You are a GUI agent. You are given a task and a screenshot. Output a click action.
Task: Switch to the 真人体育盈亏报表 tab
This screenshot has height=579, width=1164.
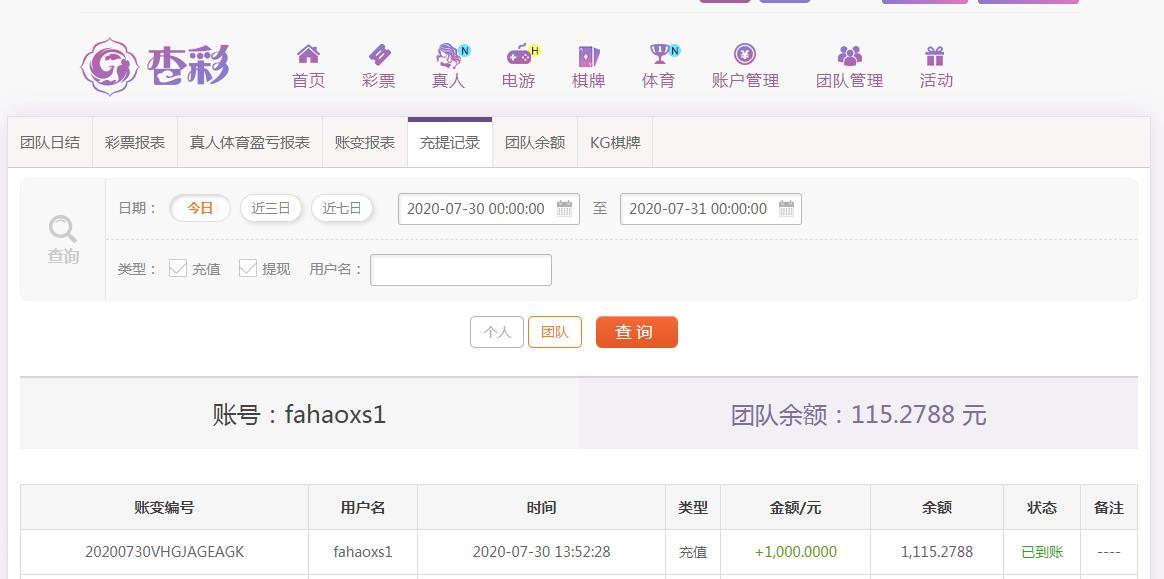click(250, 143)
